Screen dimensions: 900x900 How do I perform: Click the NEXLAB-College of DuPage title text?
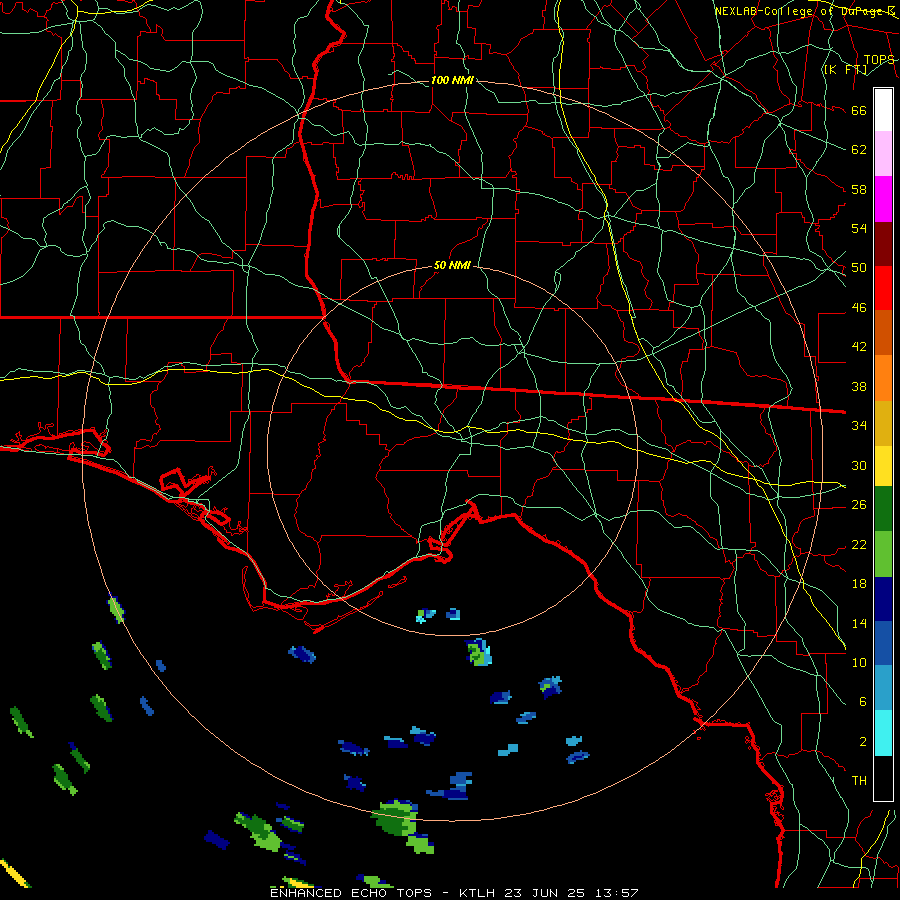tap(805, 11)
